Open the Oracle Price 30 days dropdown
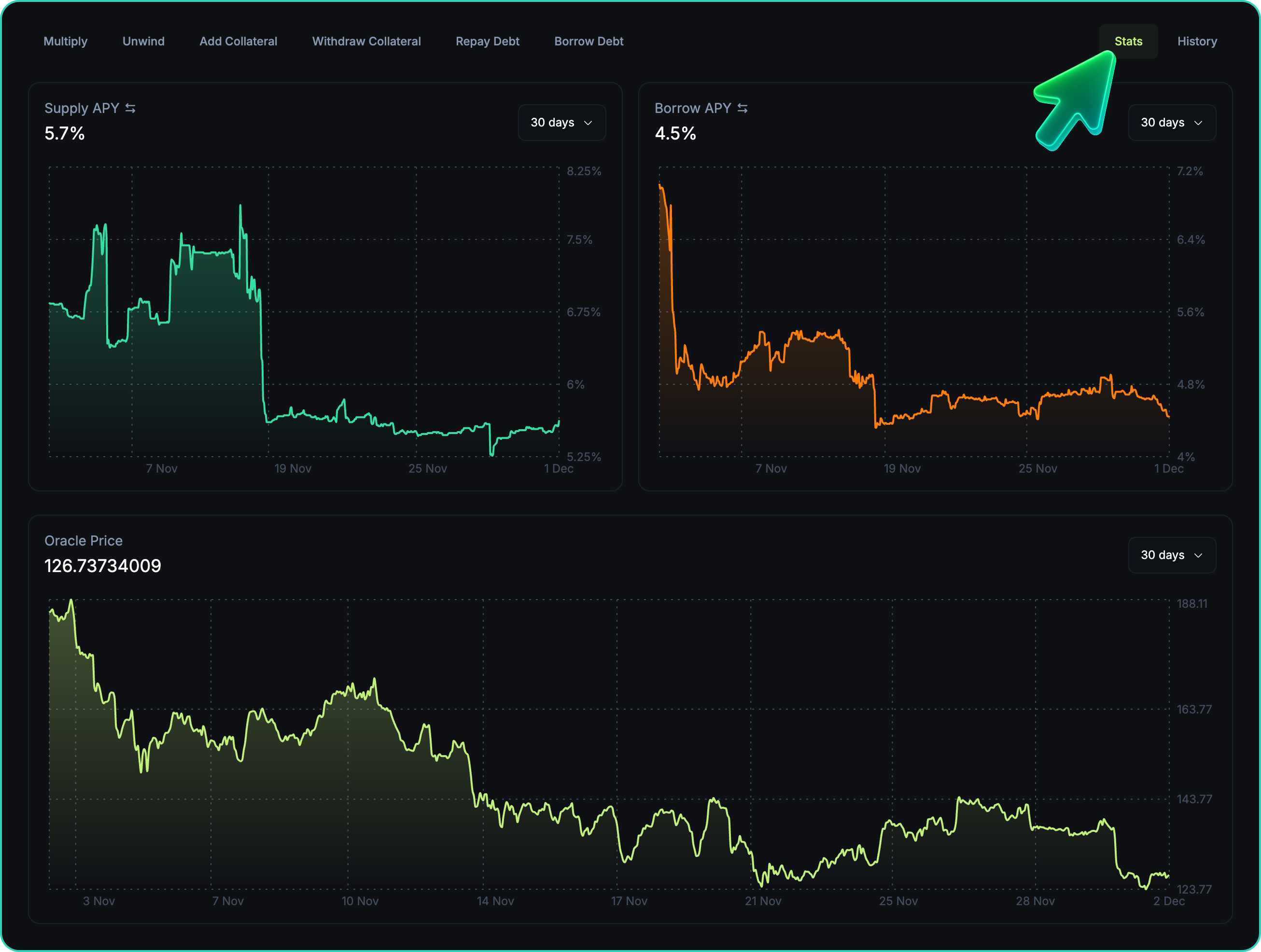The width and height of the screenshot is (1261, 952). pyautogui.click(x=1172, y=555)
